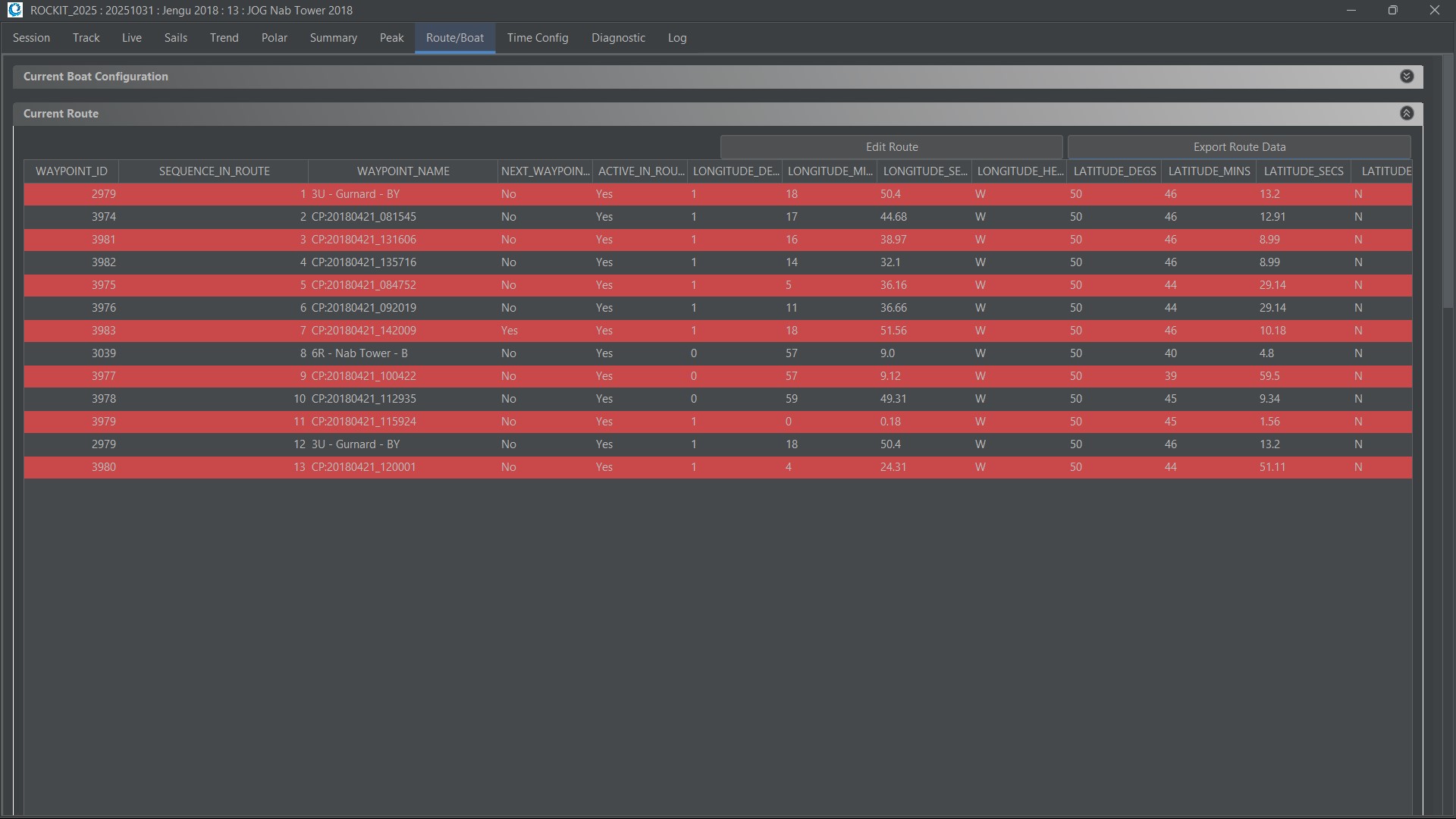Viewport: 1456px width, 819px height.
Task: Open the Log tab
Action: click(x=676, y=38)
